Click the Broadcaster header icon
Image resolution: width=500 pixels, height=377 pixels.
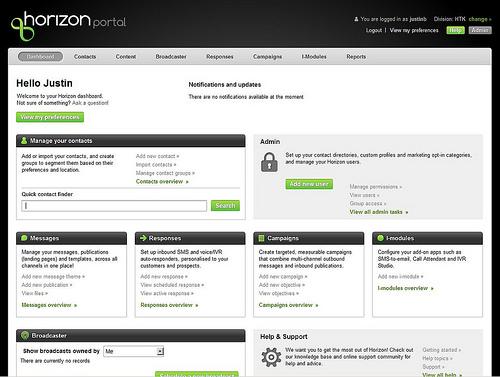coord(25,335)
